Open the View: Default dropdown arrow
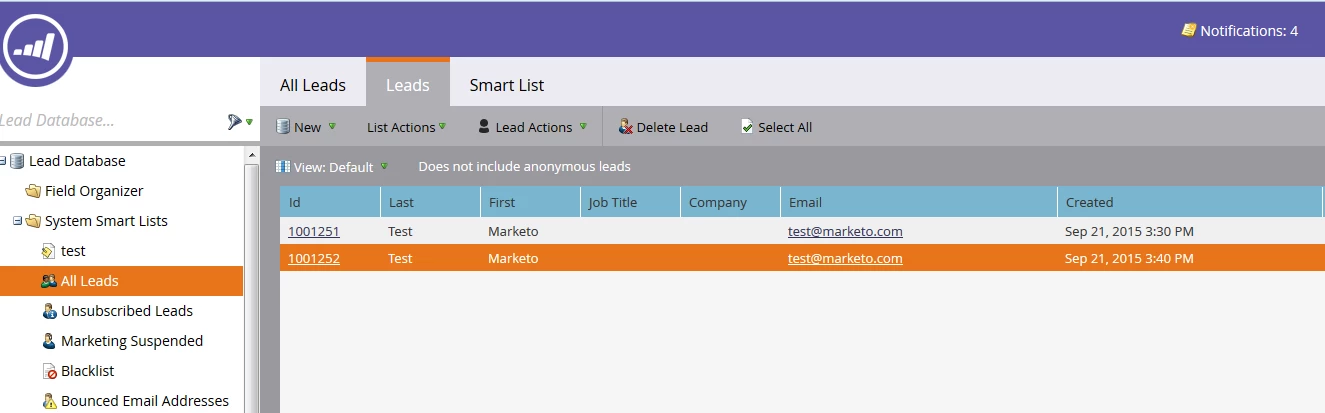Screen dimensions: 1325x413 tap(383, 166)
